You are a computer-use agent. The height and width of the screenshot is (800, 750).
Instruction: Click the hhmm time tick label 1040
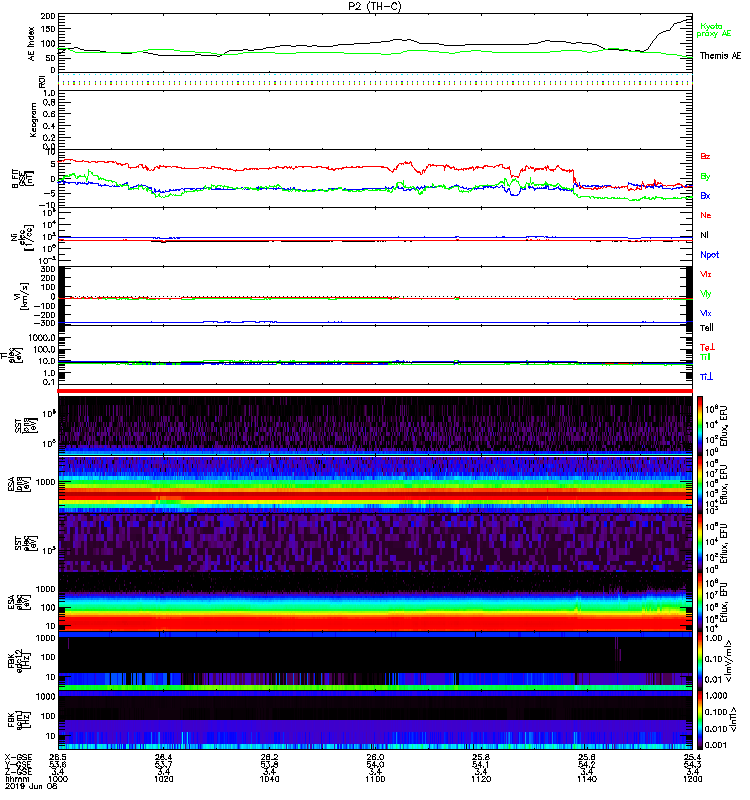[x=269, y=779]
